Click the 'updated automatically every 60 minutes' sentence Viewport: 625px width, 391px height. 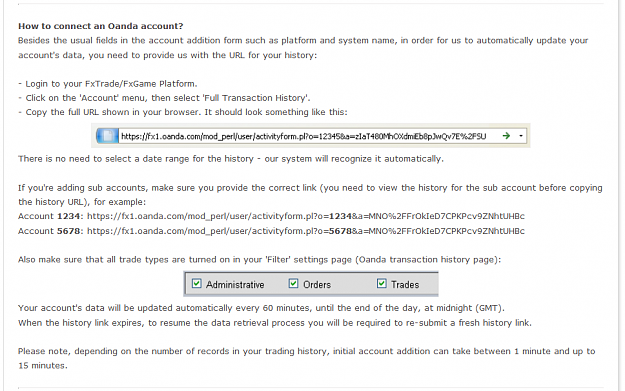[261, 308]
